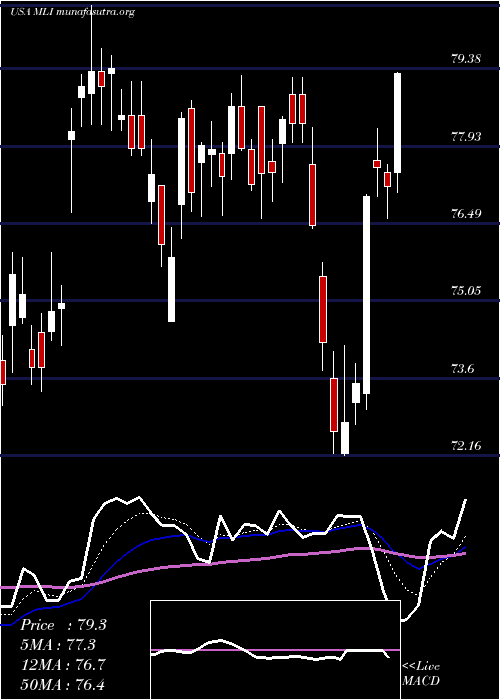The image size is (500, 700).
Task: Click the 50MA : 76.4 readout
Action: tap(63, 684)
